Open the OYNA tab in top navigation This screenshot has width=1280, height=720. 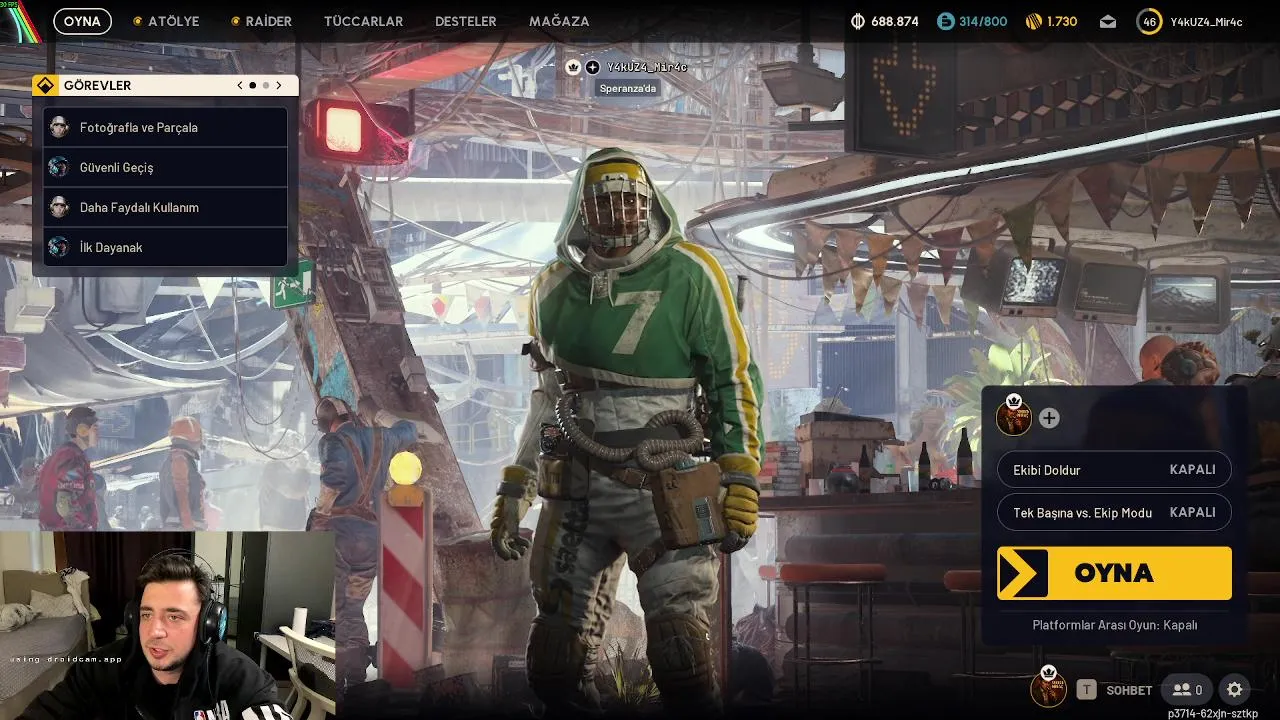pyautogui.click(x=82, y=21)
